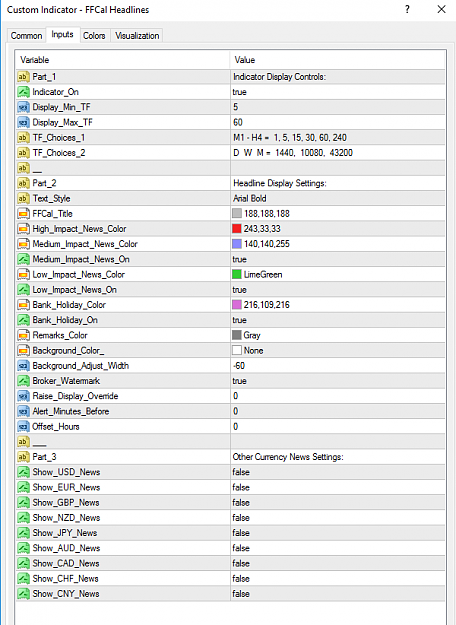456x625 pixels.
Task: Click the Display_Max_TF value 60
Action: tap(238, 122)
